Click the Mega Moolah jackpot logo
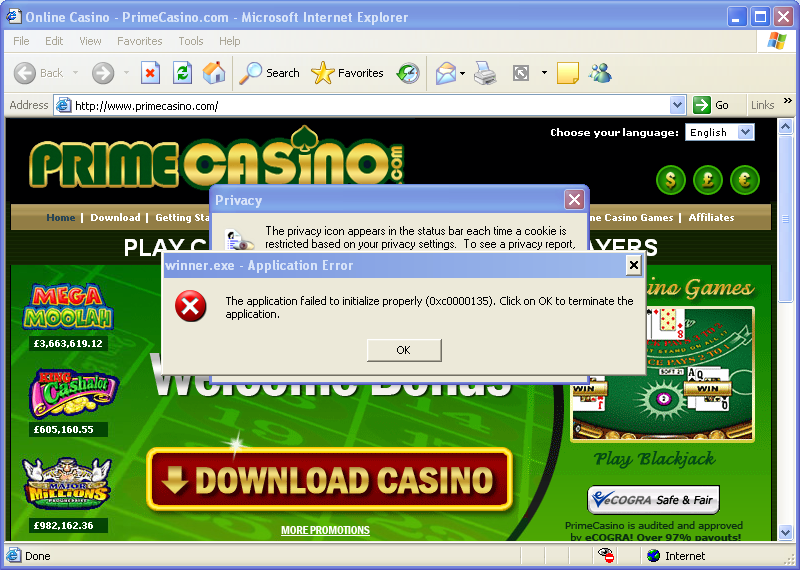 (68, 307)
